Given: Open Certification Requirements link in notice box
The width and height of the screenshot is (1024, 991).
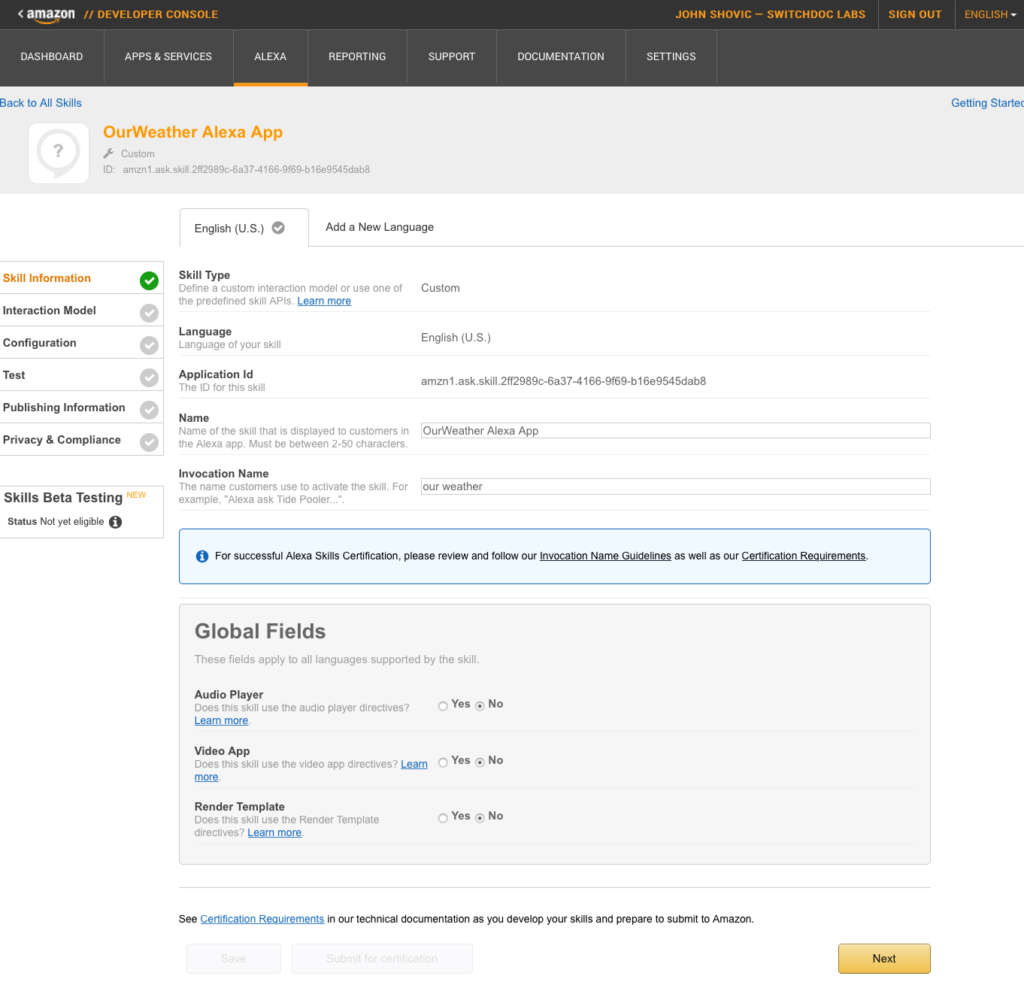Looking at the screenshot, I should coord(803,556).
